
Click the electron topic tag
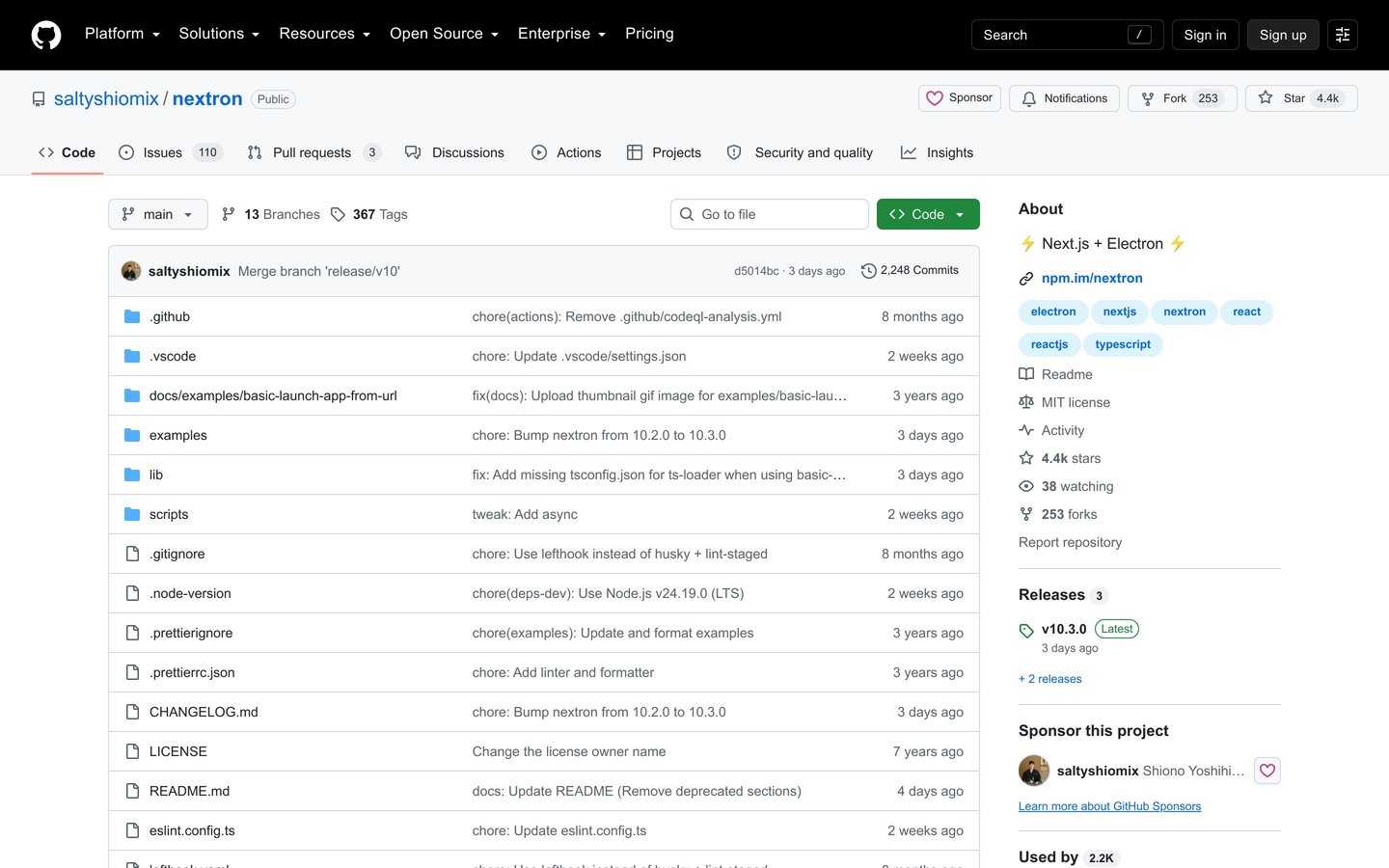point(1053,312)
